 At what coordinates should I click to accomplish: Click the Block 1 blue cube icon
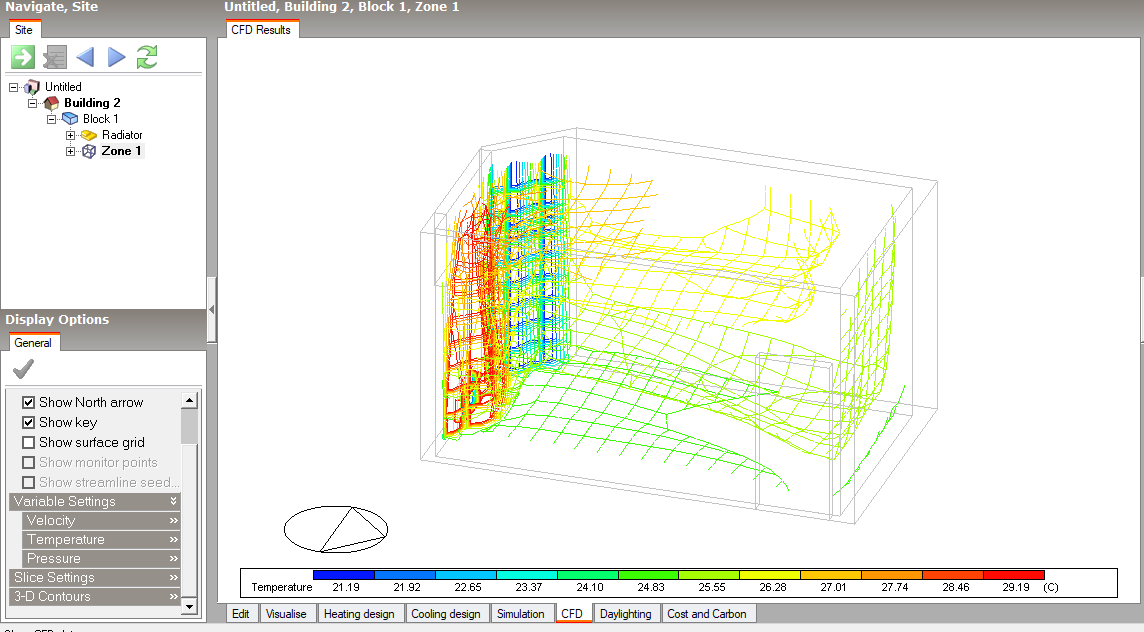point(70,119)
